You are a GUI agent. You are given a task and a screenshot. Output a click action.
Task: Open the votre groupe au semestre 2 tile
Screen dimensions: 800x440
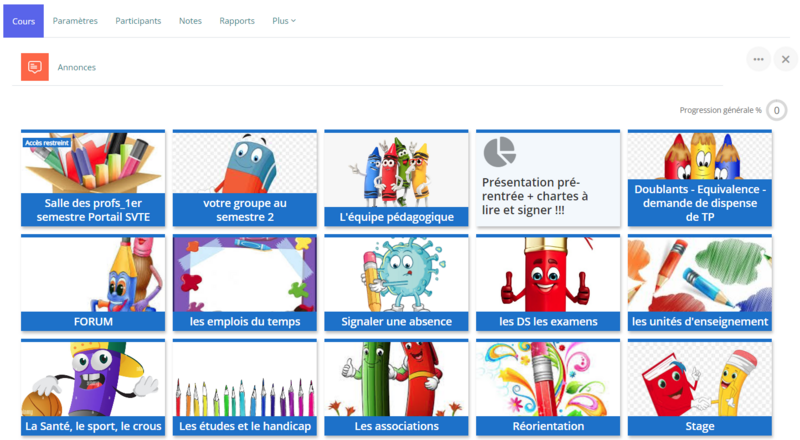click(x=245, y=178)
